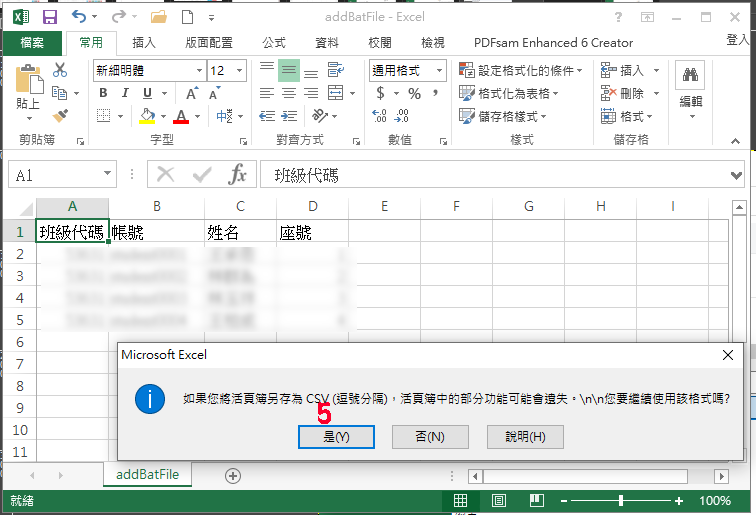
Task: Click the Undo arrow icon
Action: click(79, 17)
